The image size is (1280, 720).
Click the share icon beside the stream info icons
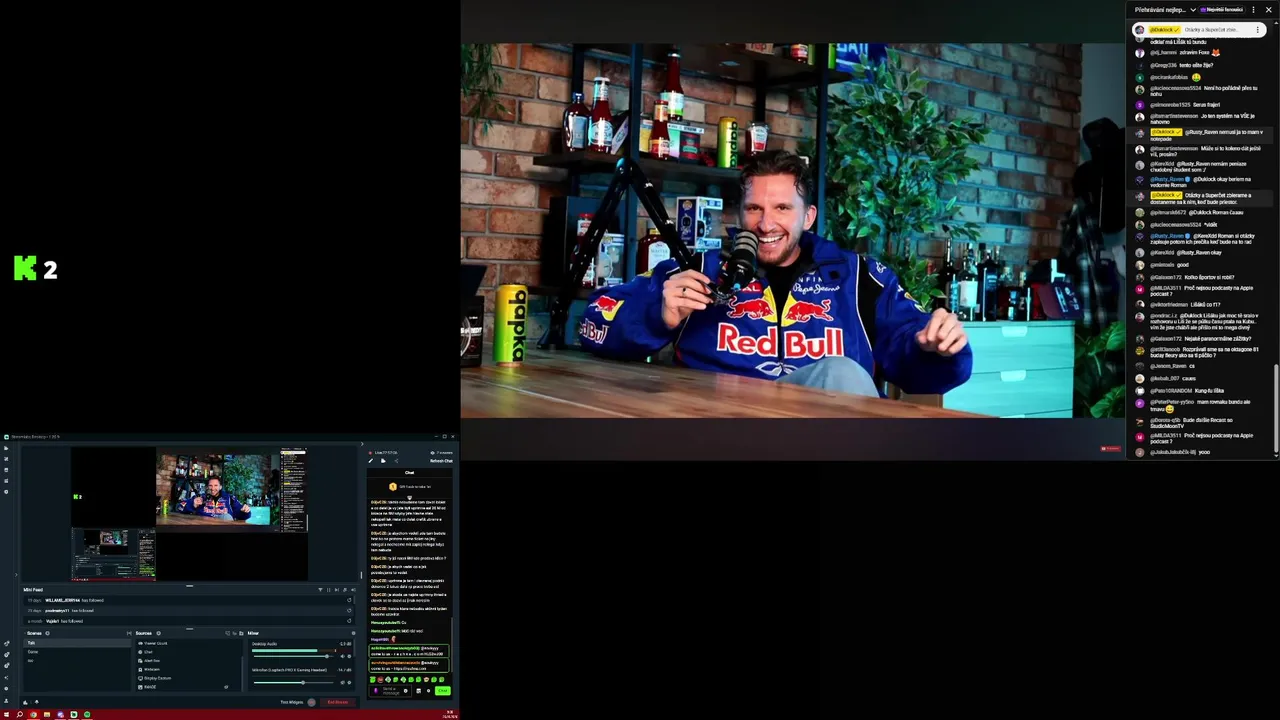[396, 461]
